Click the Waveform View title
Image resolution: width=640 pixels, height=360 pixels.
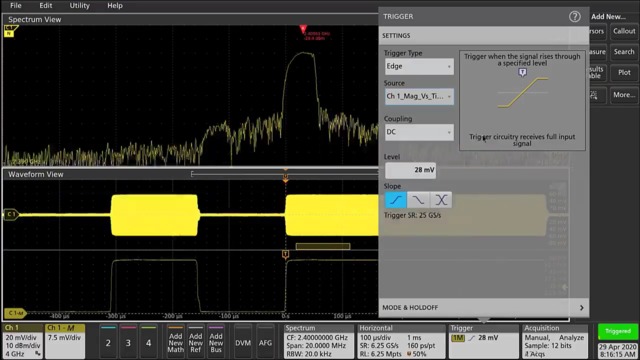click(x=36, y=174)
